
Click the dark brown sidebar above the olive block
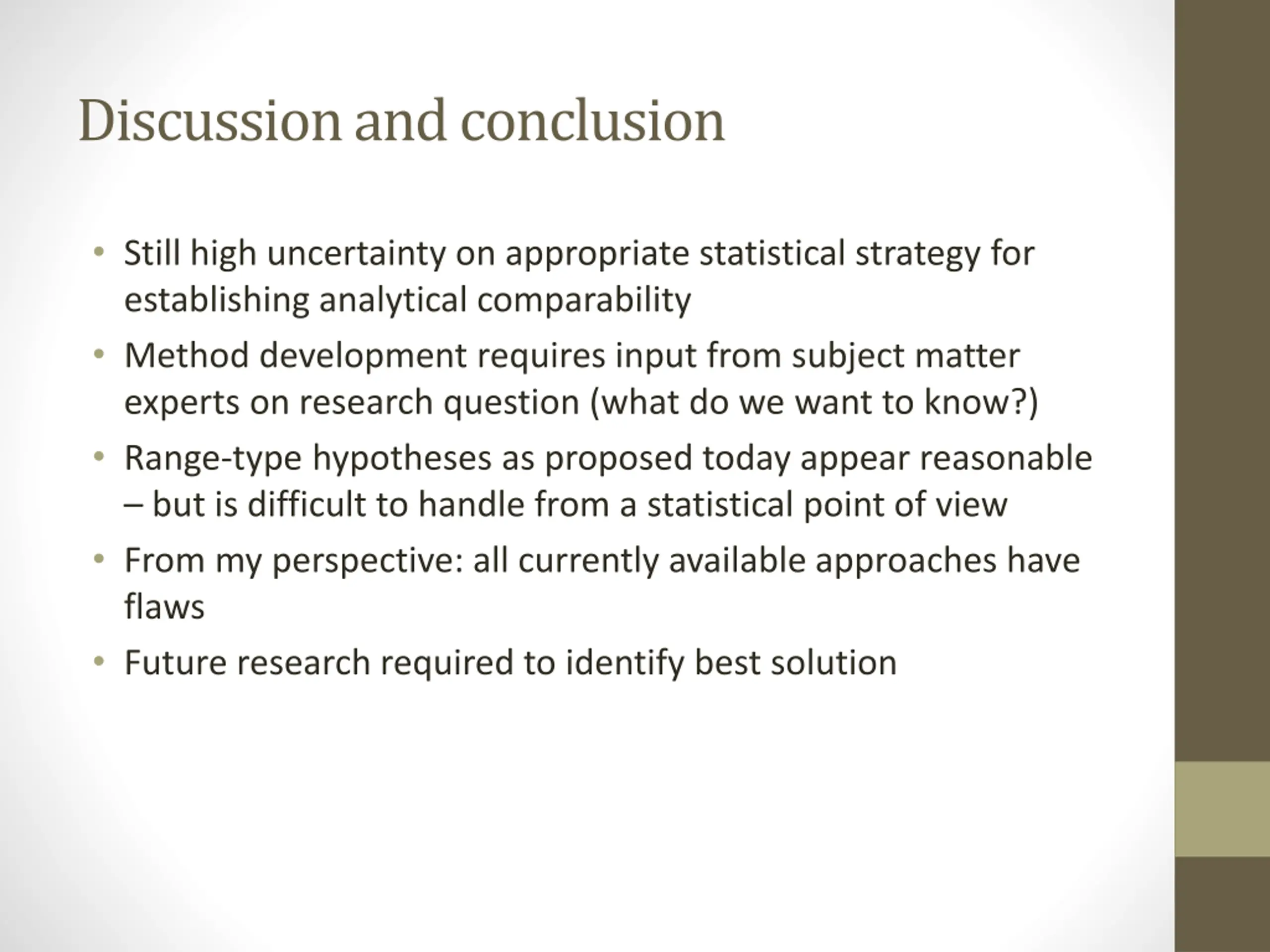[x=1222, y=380]
